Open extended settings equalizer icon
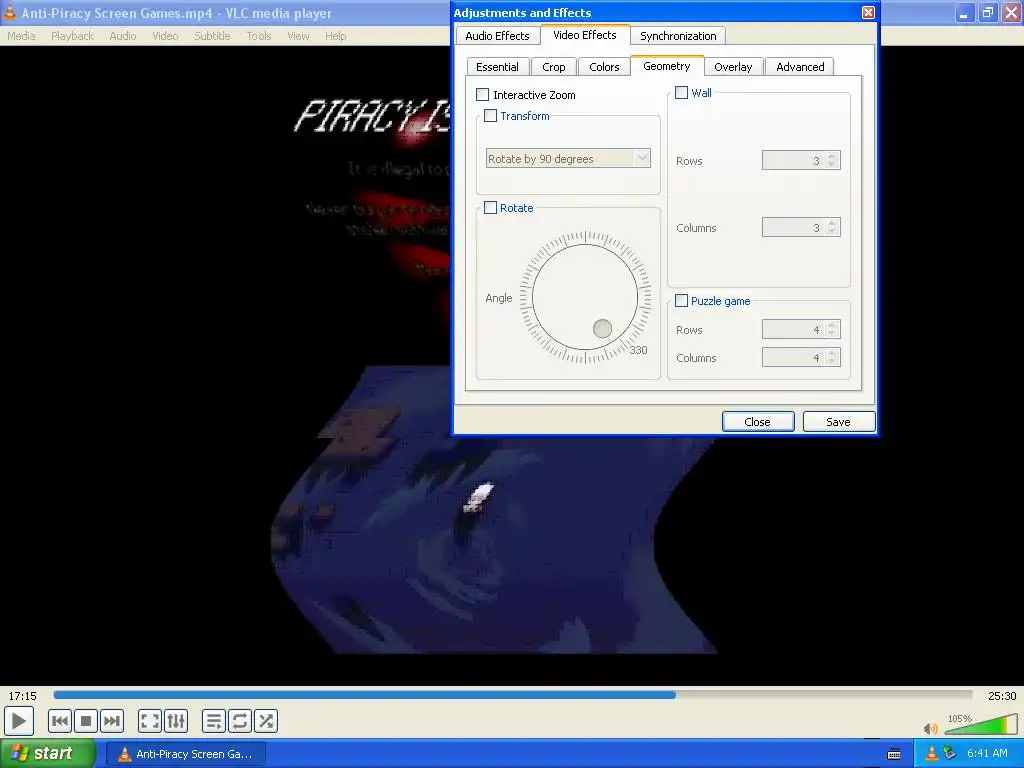This screenshot has width=1024, height=768. coord(176,722)
